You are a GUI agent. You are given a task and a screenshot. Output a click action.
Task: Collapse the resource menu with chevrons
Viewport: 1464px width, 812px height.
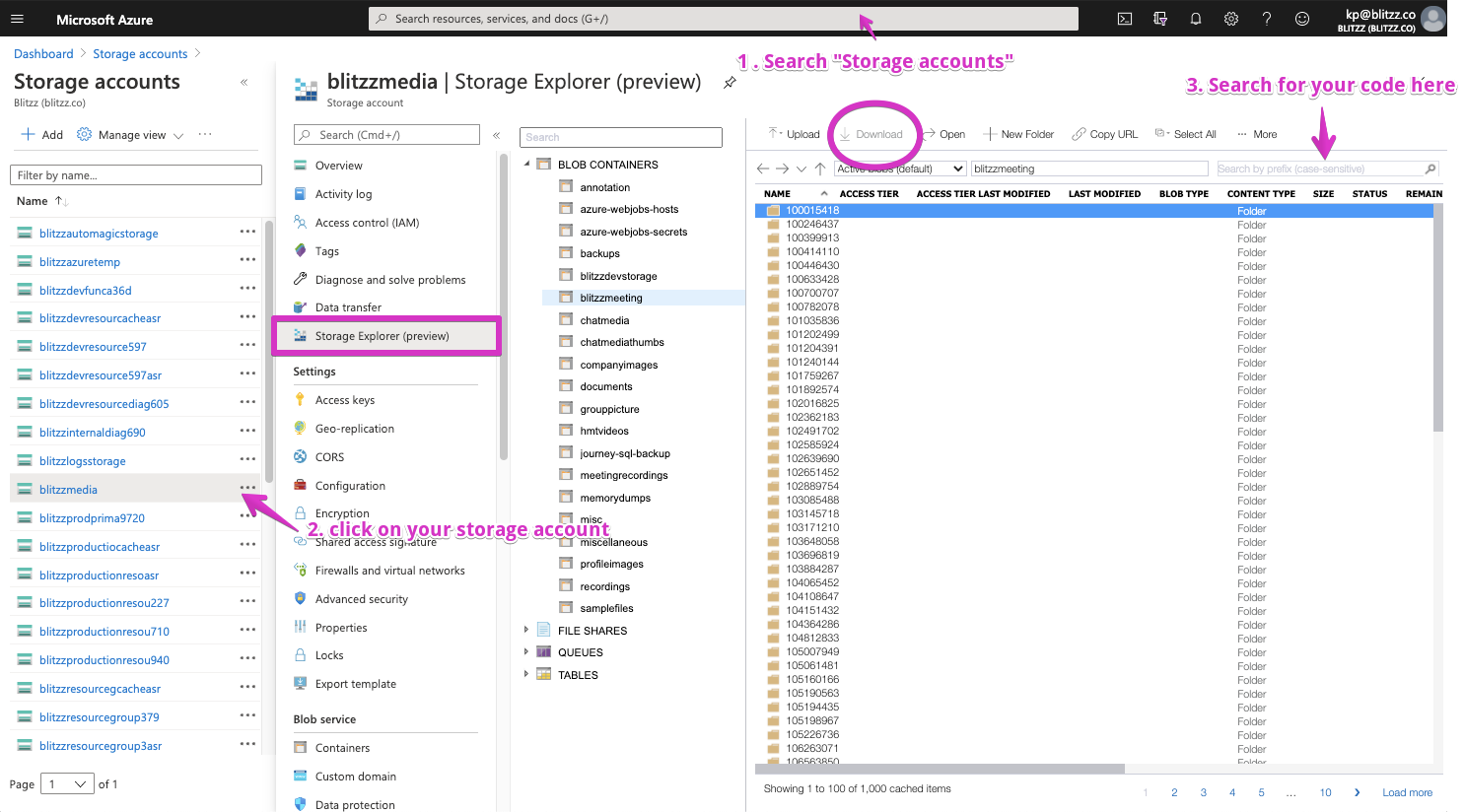pos(497,135)
